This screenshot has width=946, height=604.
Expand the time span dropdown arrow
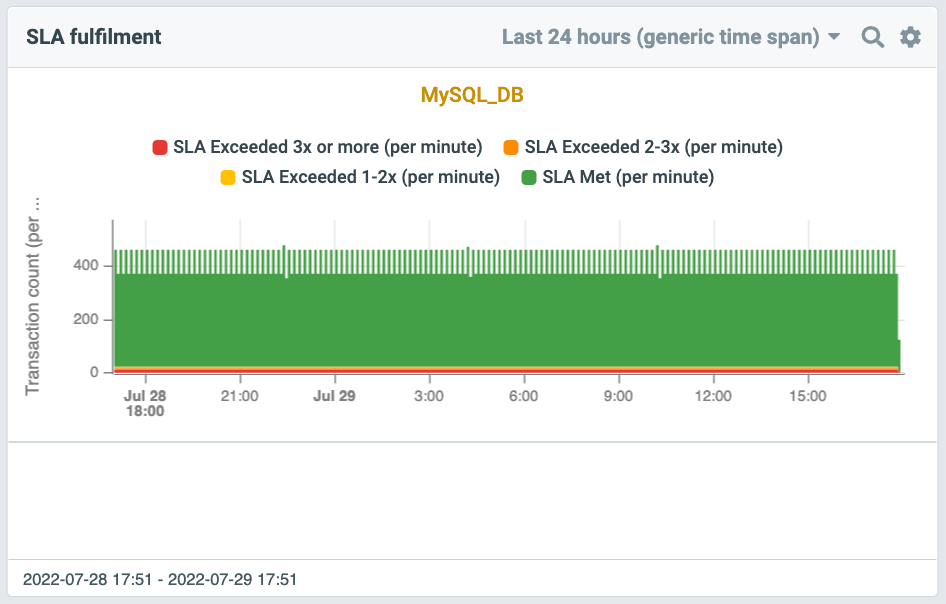coord(834,38)
